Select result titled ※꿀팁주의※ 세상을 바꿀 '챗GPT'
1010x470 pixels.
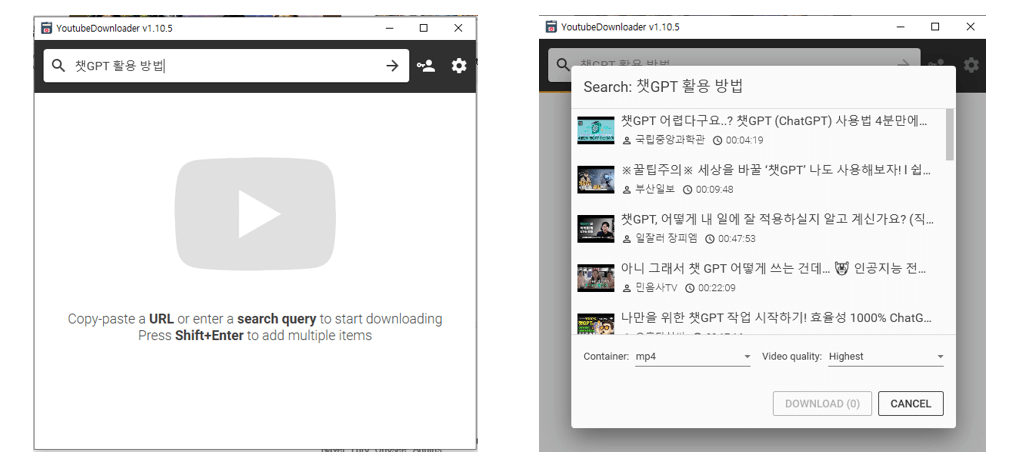776,170
